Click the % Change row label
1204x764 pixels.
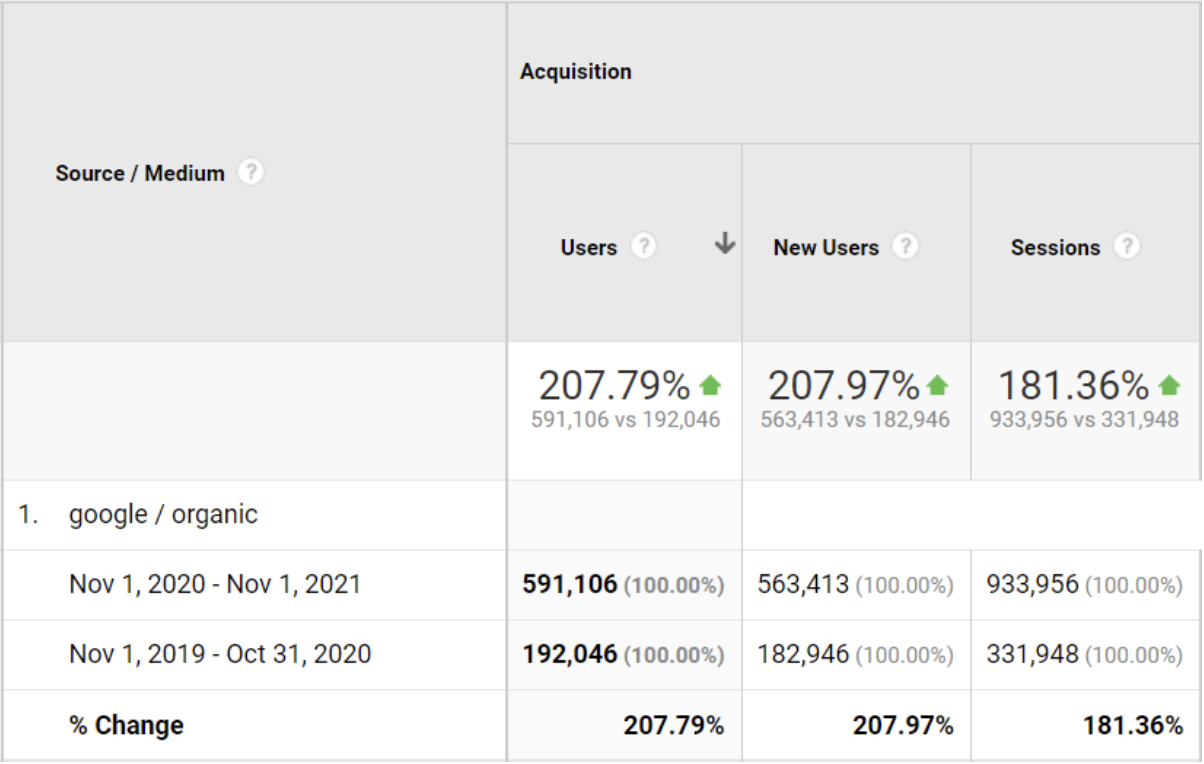(126, 725)
